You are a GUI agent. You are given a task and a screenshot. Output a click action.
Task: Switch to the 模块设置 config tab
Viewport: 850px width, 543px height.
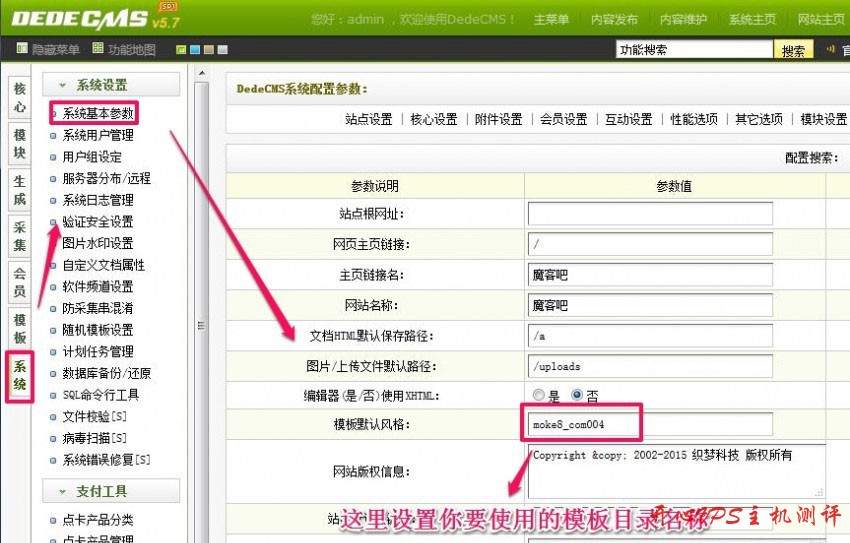[x=823, y=119]
